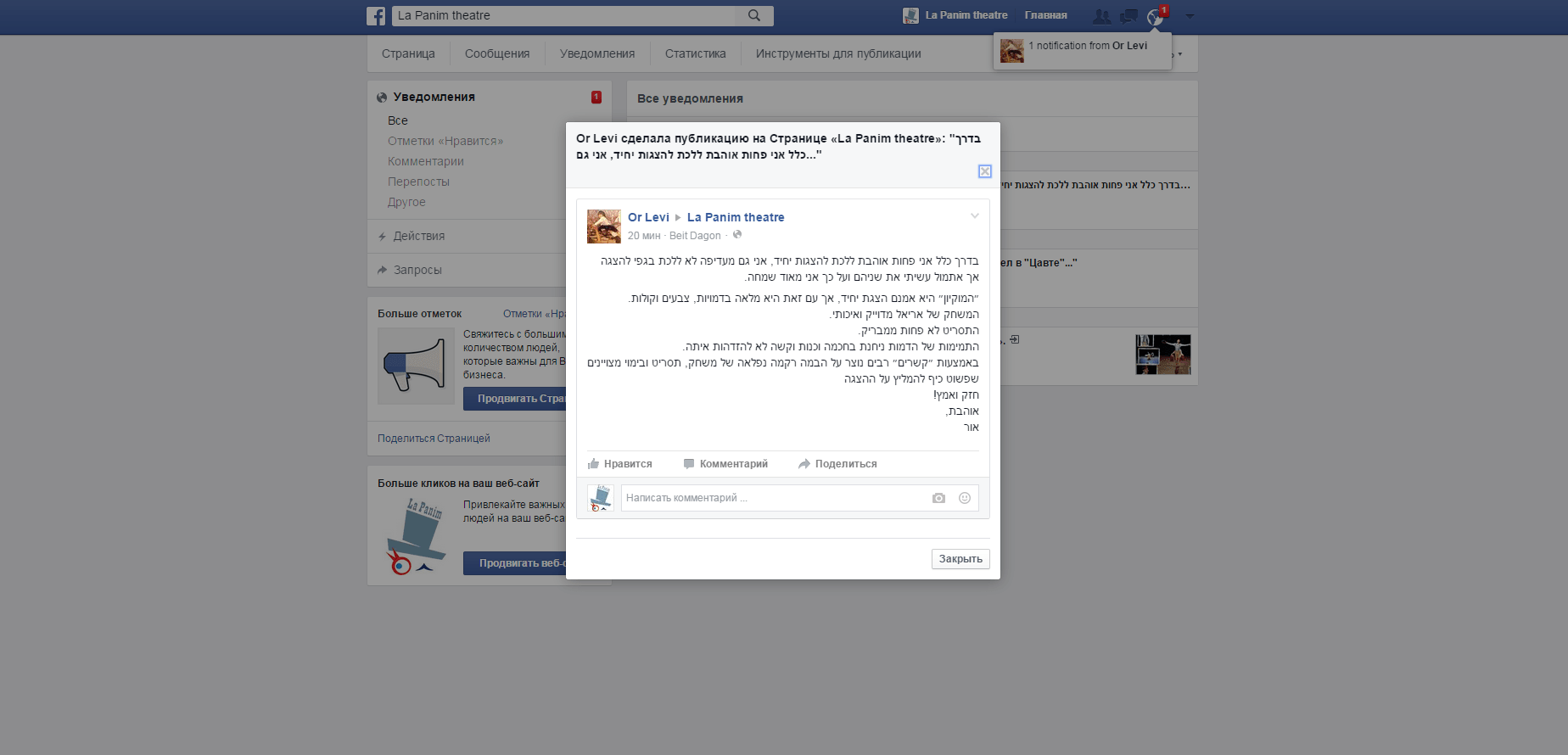Open the Действия section
This screenshot has height=755, width=1568.
(419, 236)
